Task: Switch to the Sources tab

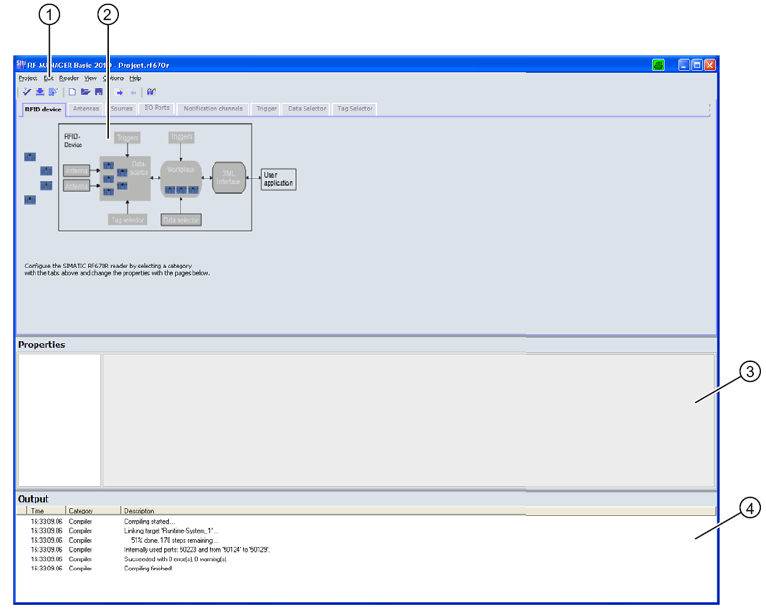Action: point(122,108)
